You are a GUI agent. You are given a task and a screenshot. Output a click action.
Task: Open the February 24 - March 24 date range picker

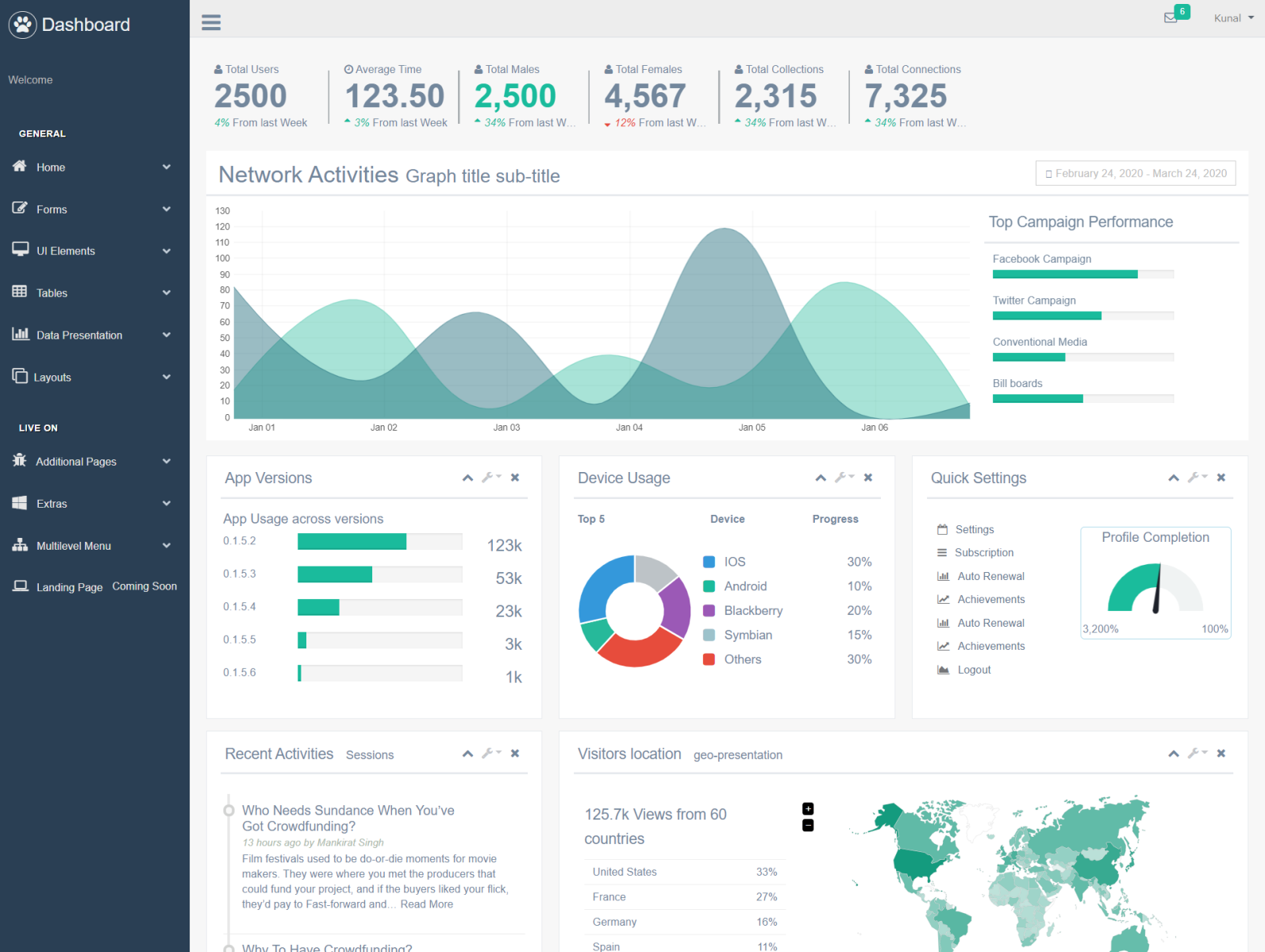click(1136, 174)
